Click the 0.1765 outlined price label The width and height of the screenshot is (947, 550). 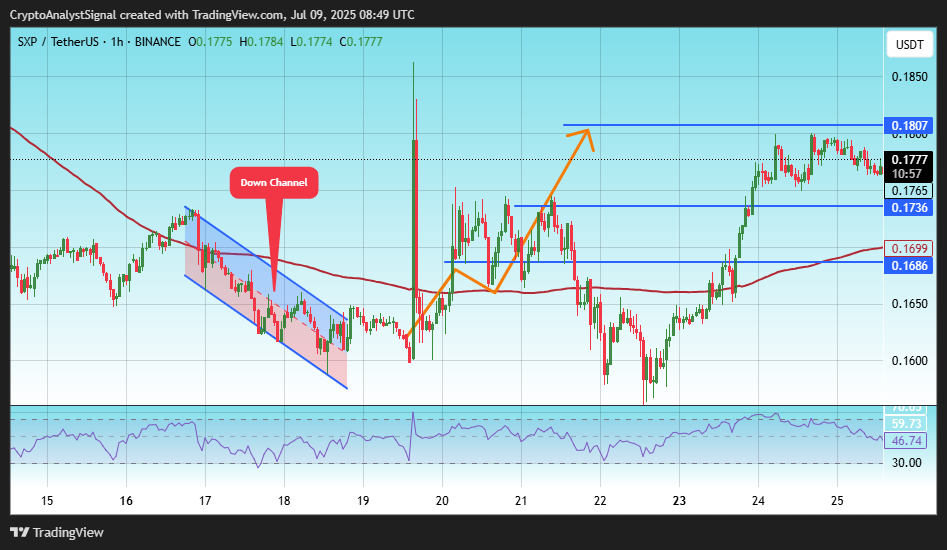tap(908, 191)
